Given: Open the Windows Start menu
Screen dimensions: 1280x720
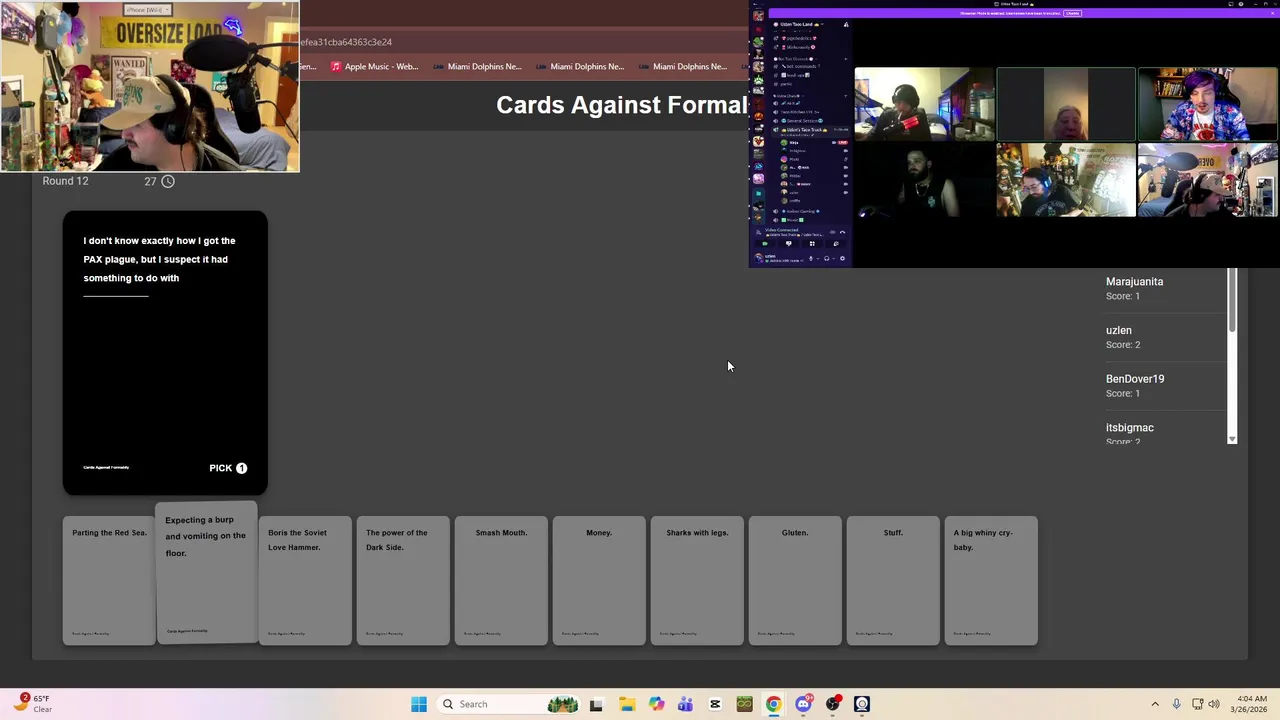Looking at the screenshot, I should [419, 704].
